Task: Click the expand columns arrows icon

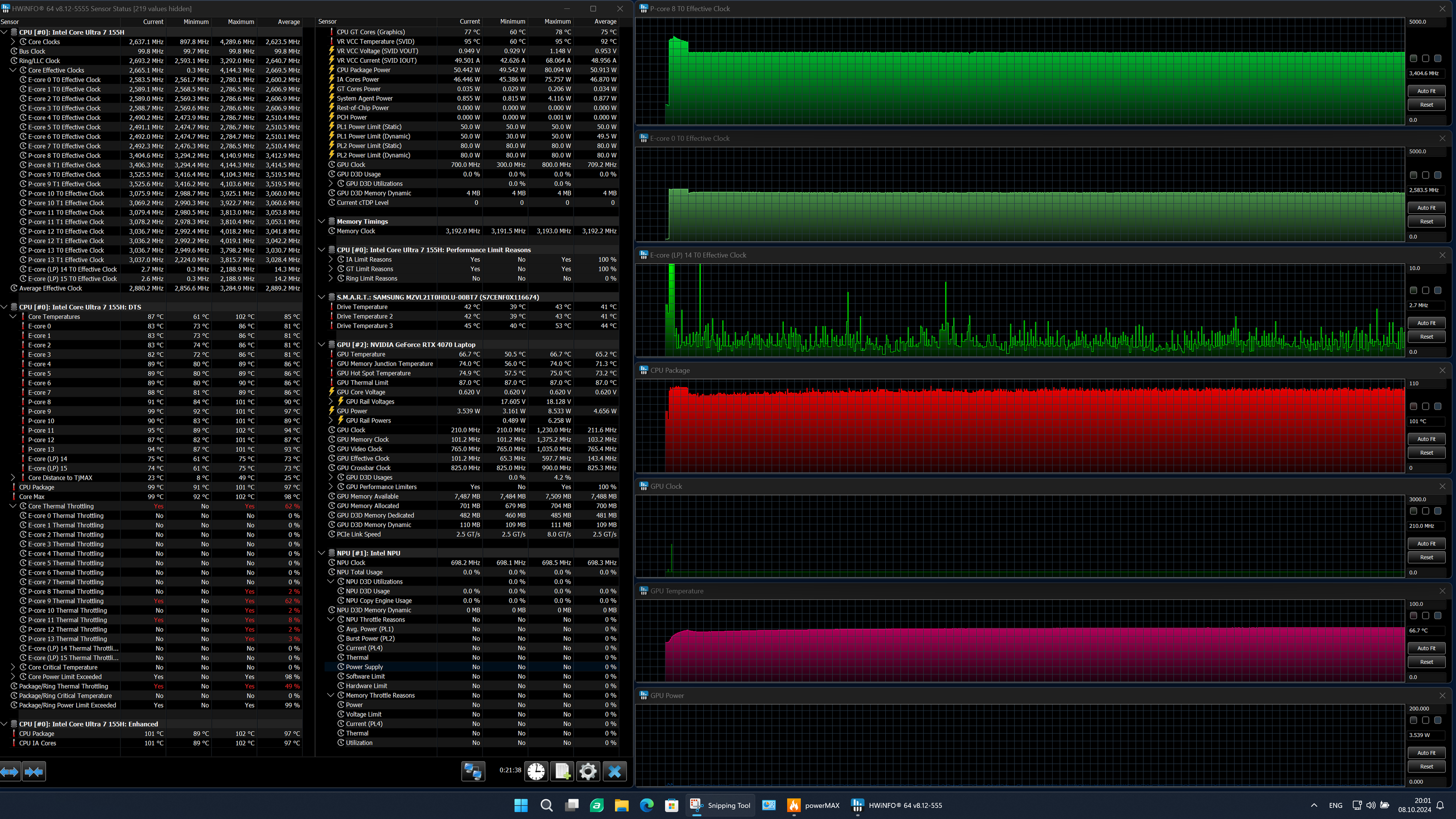Action: [10, 771]
